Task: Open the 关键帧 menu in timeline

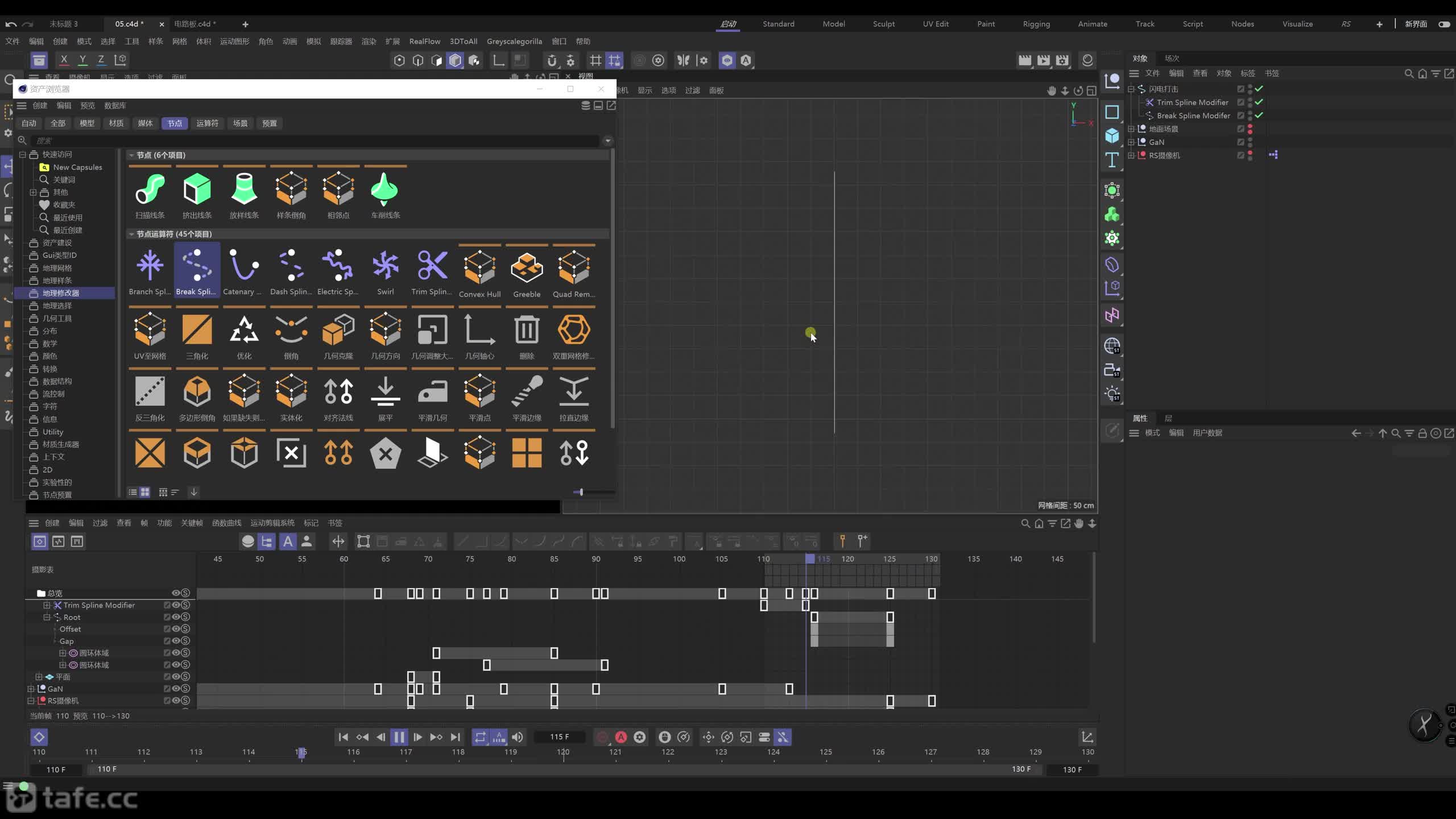Action: tap(192, 523)
